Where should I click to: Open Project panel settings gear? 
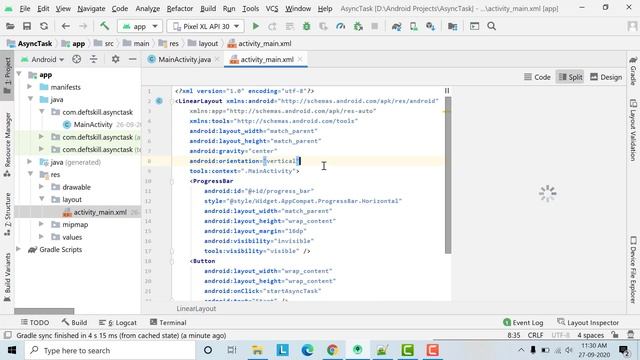click(x=116, y=59)
